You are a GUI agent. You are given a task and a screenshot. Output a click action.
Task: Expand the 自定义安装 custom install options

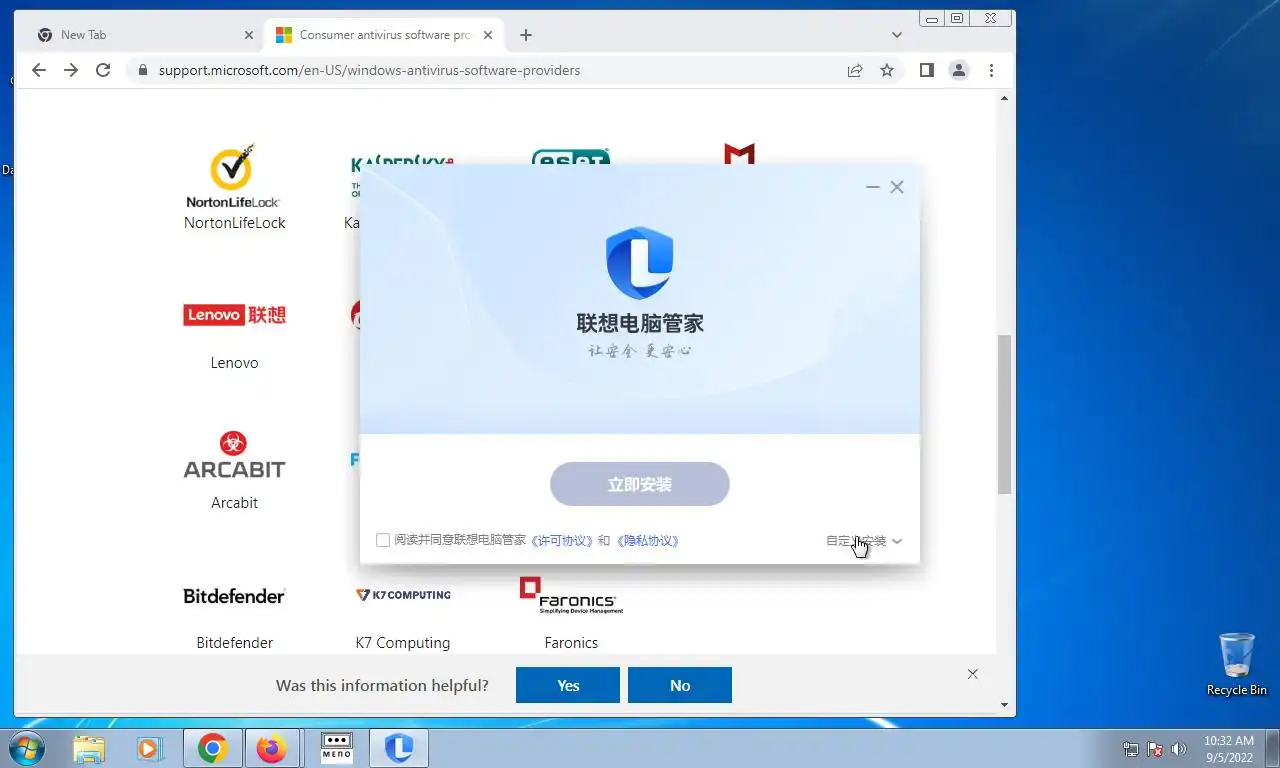(x=864, y=541)
